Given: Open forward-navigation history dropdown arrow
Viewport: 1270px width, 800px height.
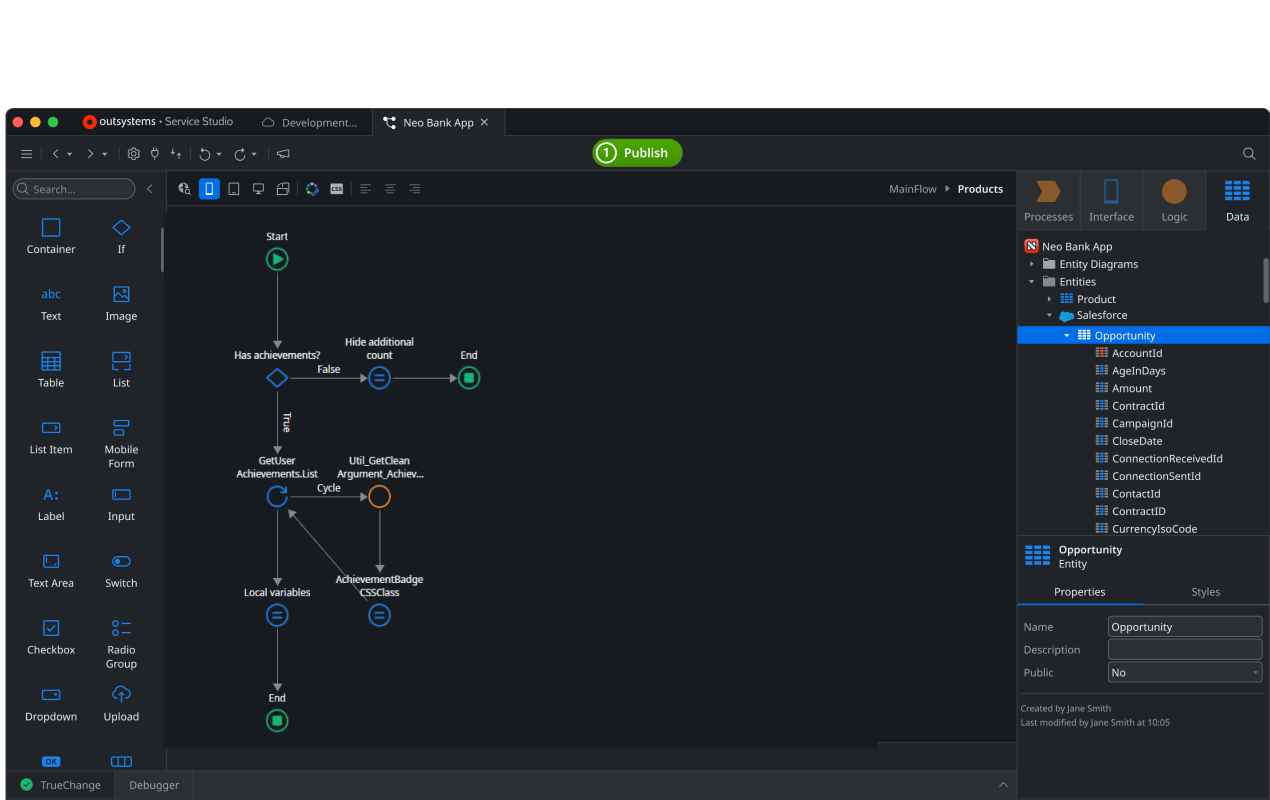Looking at the screenshot, I should click(104, 155).
